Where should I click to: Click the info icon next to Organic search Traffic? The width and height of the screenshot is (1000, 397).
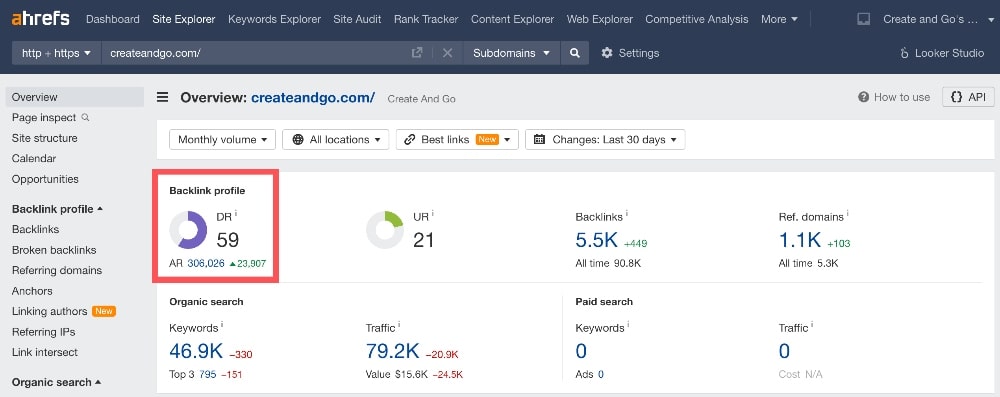399,325
